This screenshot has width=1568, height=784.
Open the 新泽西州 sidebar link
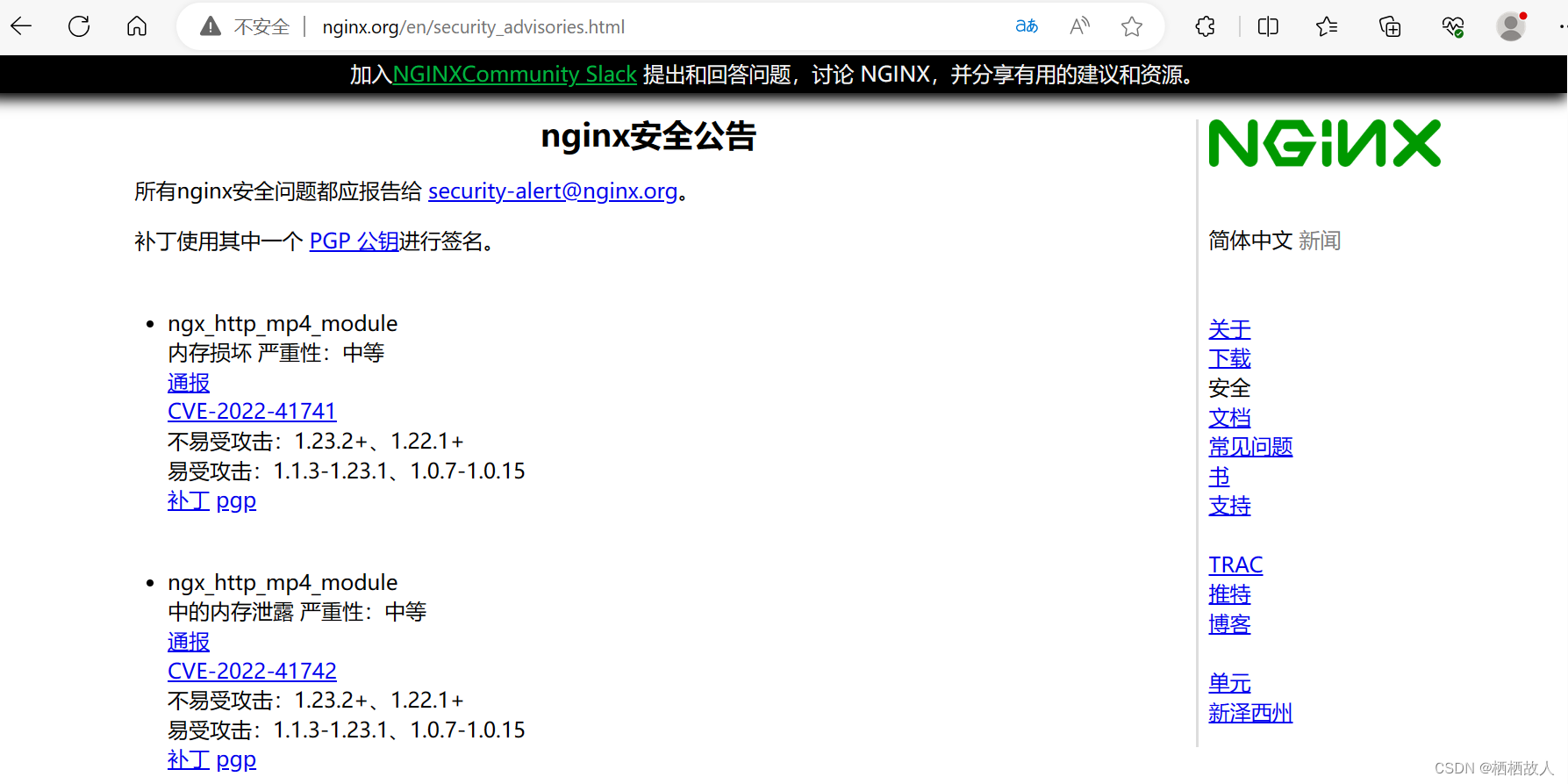click(x=1250, y=713)
